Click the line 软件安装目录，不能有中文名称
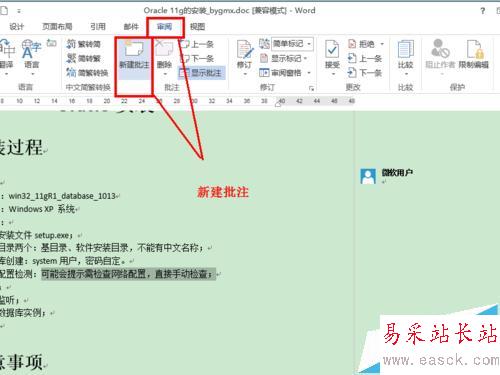This screenshot has width=500, height=375. [x=139, y=248]
